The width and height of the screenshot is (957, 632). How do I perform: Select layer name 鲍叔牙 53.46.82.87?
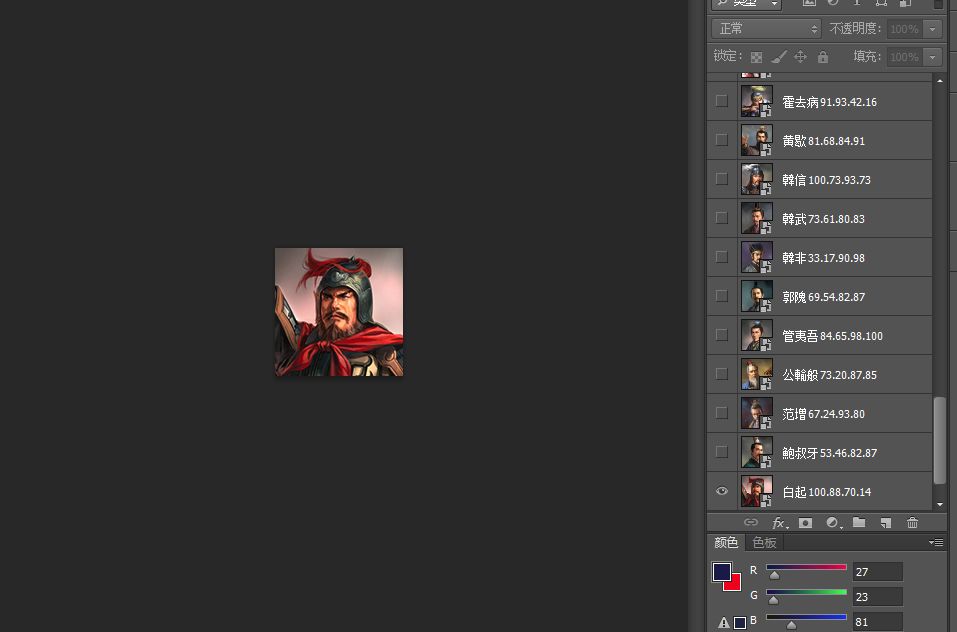pyautogui.click(x=829, y=453)
